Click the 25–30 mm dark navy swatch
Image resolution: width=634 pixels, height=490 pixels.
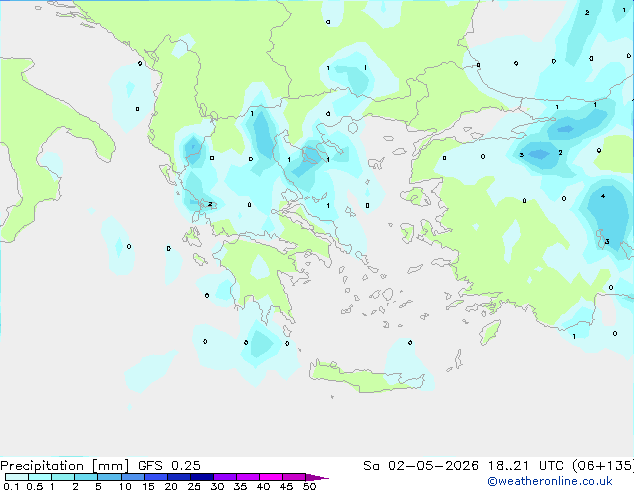(201, 477)
